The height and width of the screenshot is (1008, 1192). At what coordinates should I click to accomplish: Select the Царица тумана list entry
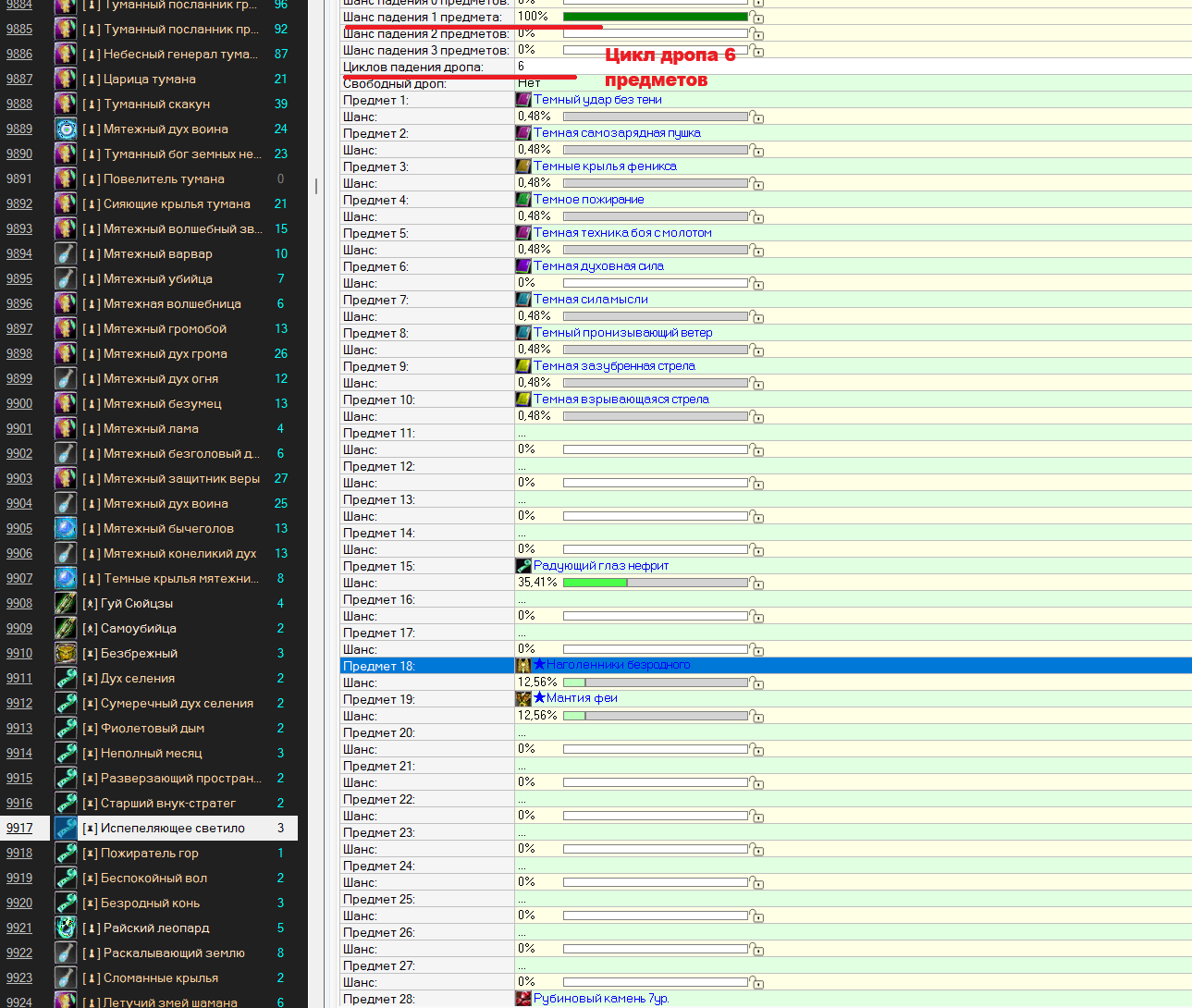point(150,79)
